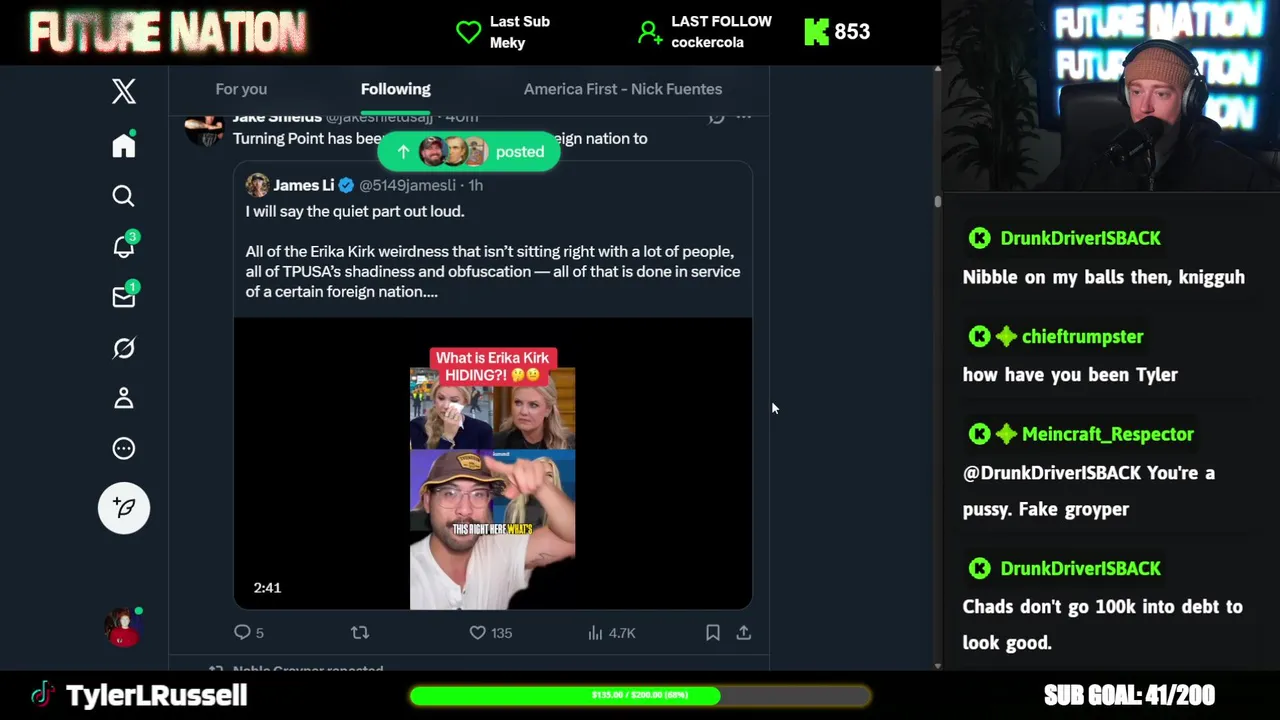
Task: Open reply comments showing 5
Action: [249, 633]
